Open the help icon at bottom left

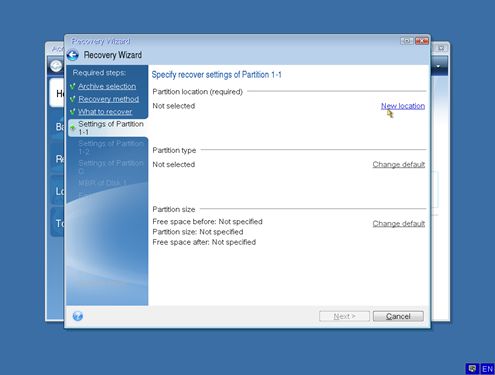(78, 316)
